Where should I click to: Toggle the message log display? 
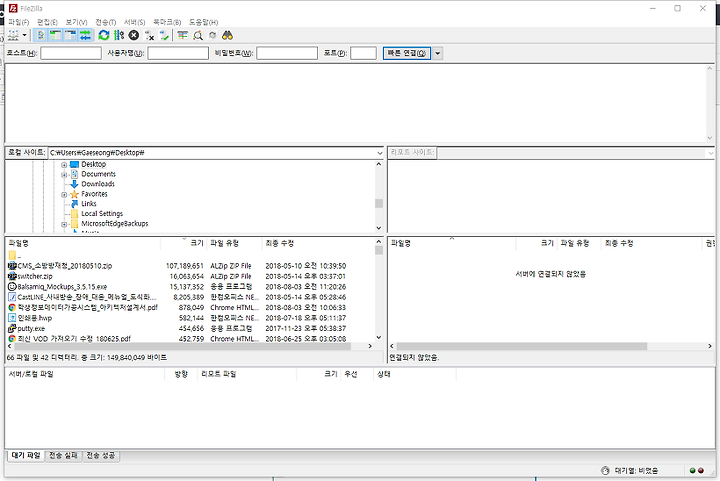pos(40,35)
